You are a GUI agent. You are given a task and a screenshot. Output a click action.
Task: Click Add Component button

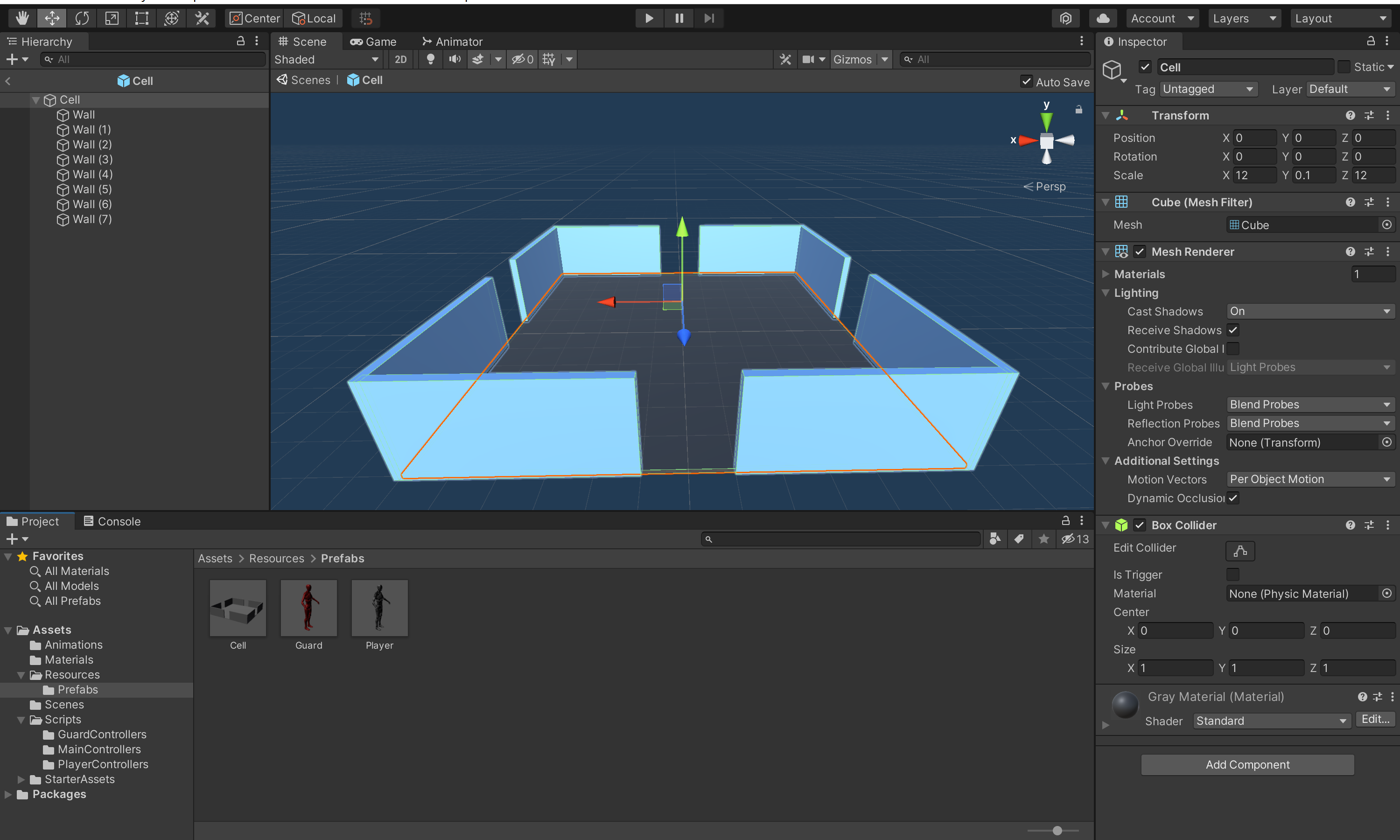(1247, 765)
